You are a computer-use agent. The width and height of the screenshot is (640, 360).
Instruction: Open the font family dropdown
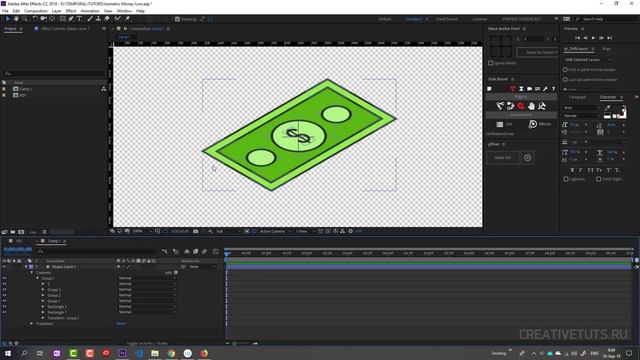point(582,108)
